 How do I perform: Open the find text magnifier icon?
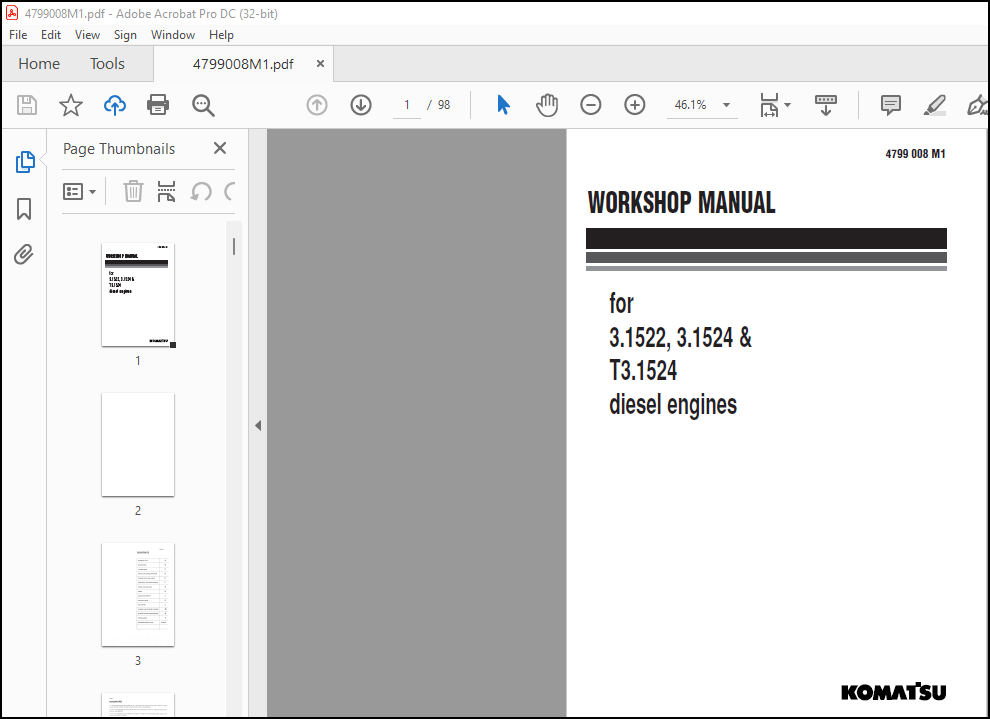coord(203,105)
